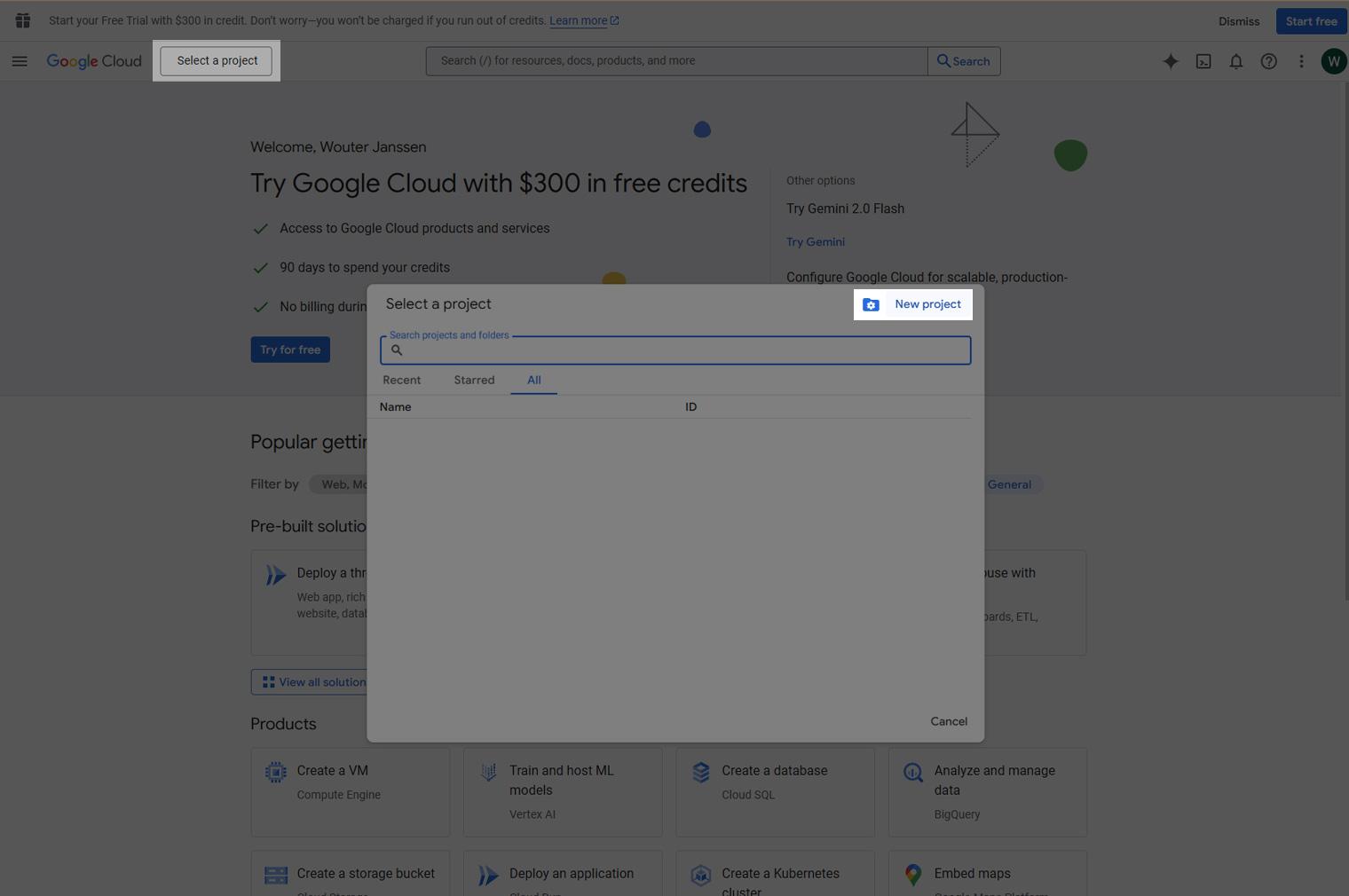Cancel the Select a project dialog
Viewport: 1349px width, 896px height.
click(x=948, y=721)
